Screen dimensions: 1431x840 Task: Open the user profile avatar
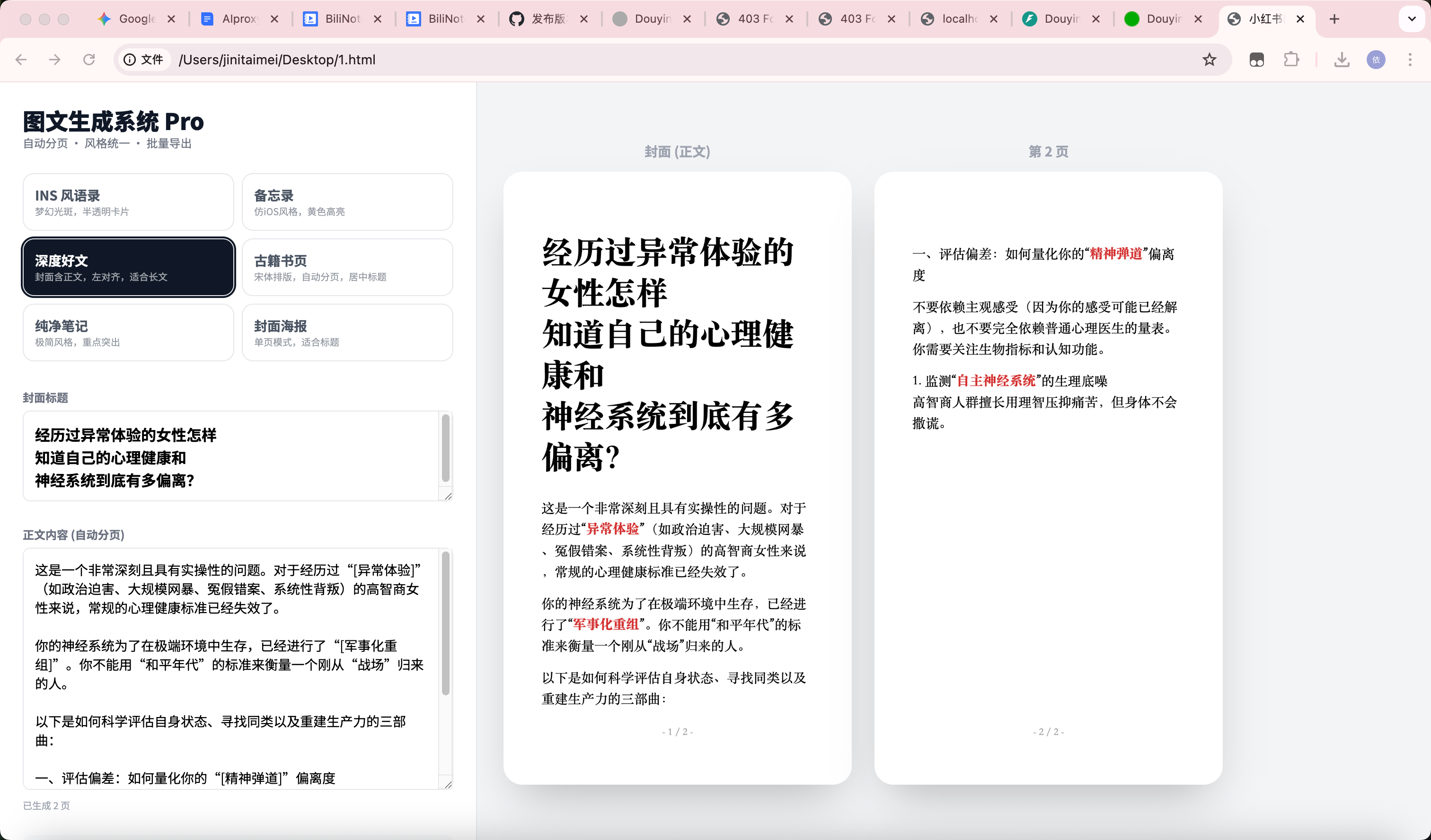click(x=1375, y=60)
